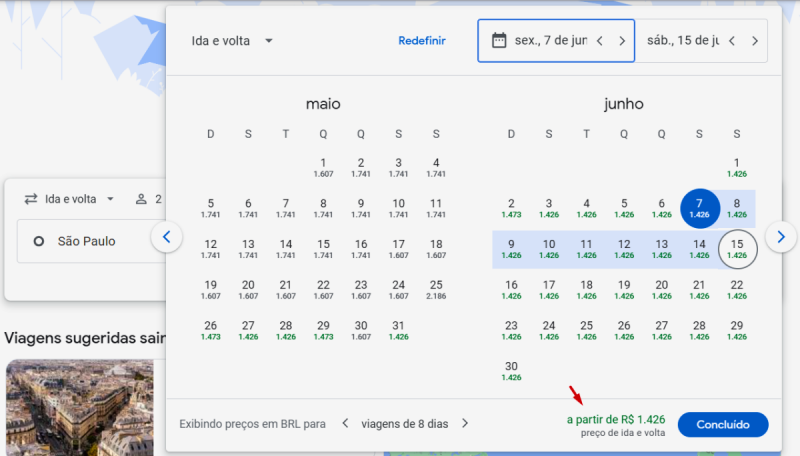
Task: Select June 29 in the calendar
Action: [737, 331]
